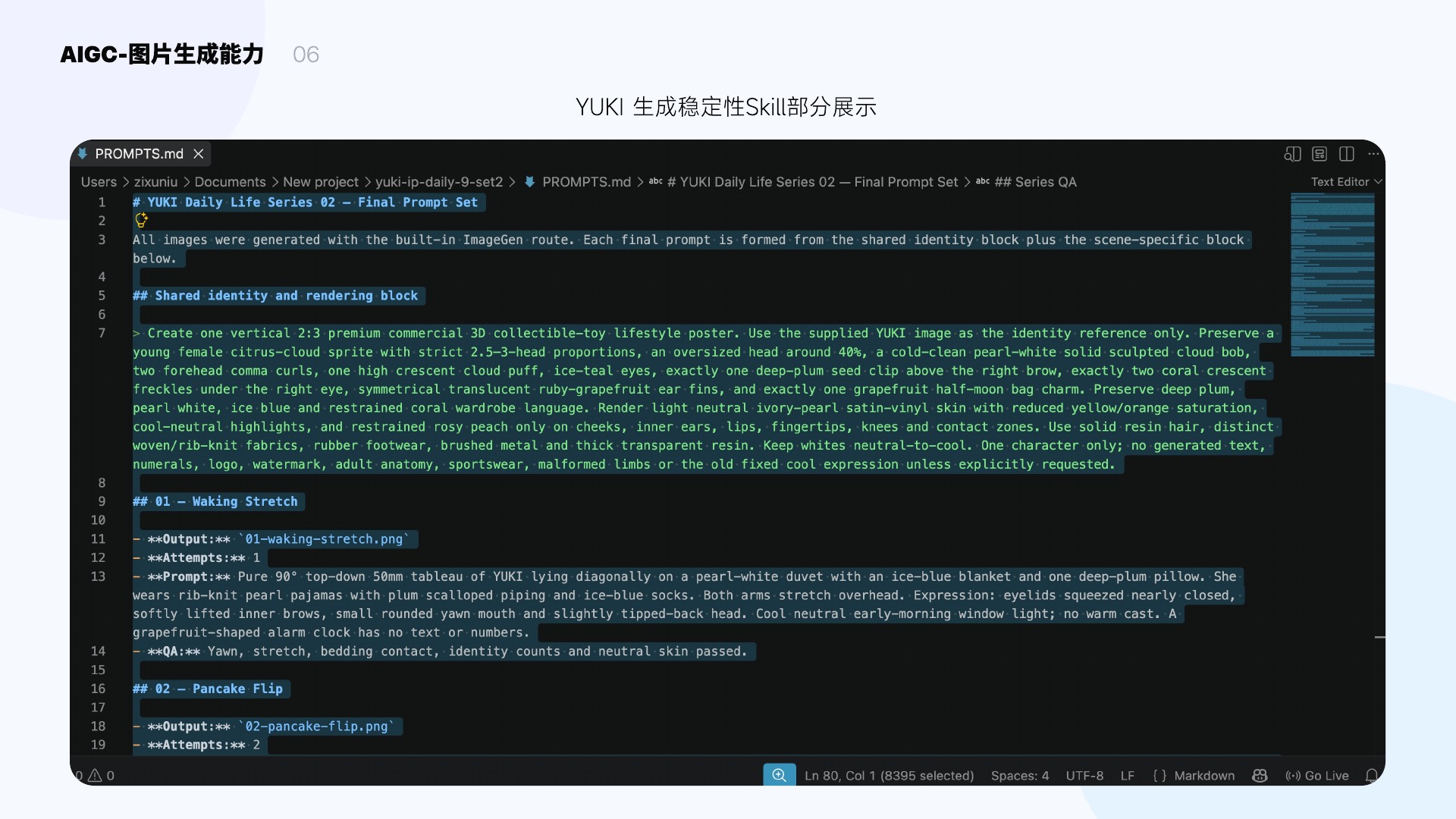Click the second editor layout icon beside preview
Image resolution: width=1456 pixels, height=819 pixels.
[x=1319, y=154]
